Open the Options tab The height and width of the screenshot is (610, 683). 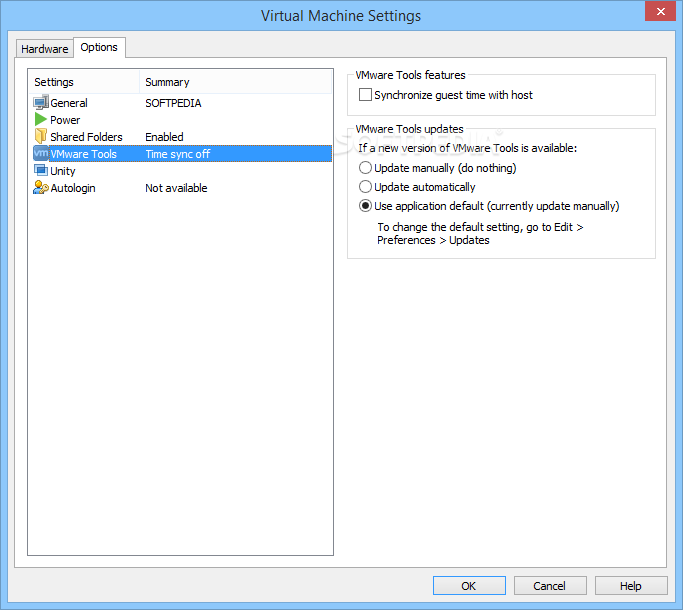pyautogui.click(x=99, y=47)
